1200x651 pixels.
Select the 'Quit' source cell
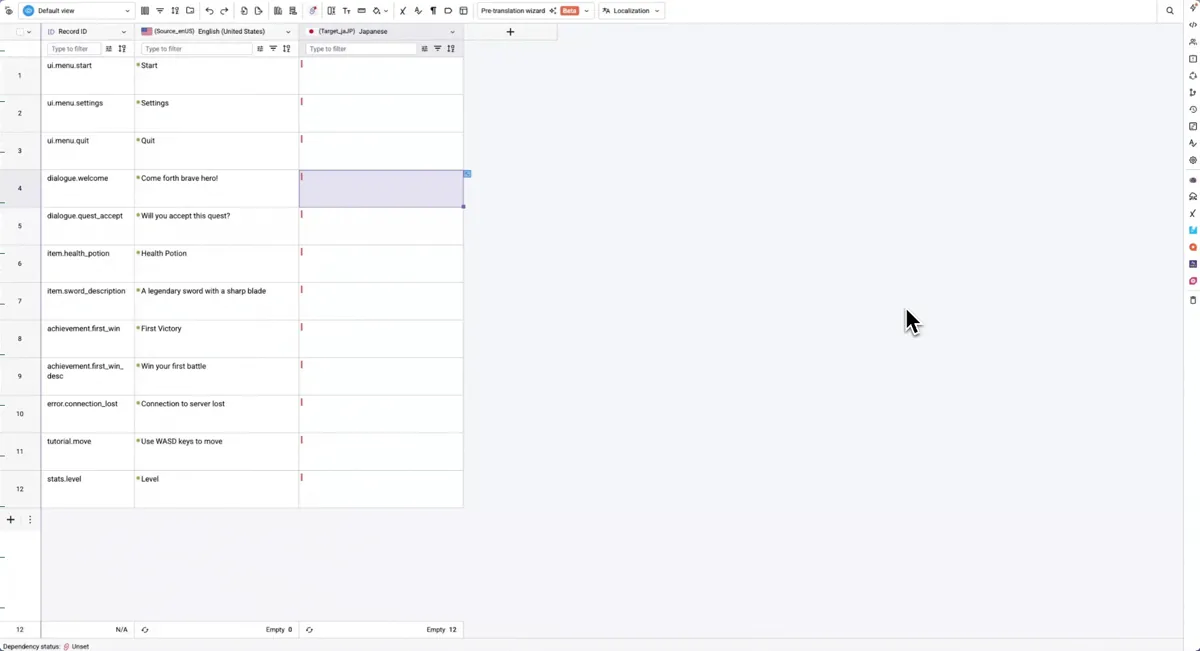[x=217, y=151]
